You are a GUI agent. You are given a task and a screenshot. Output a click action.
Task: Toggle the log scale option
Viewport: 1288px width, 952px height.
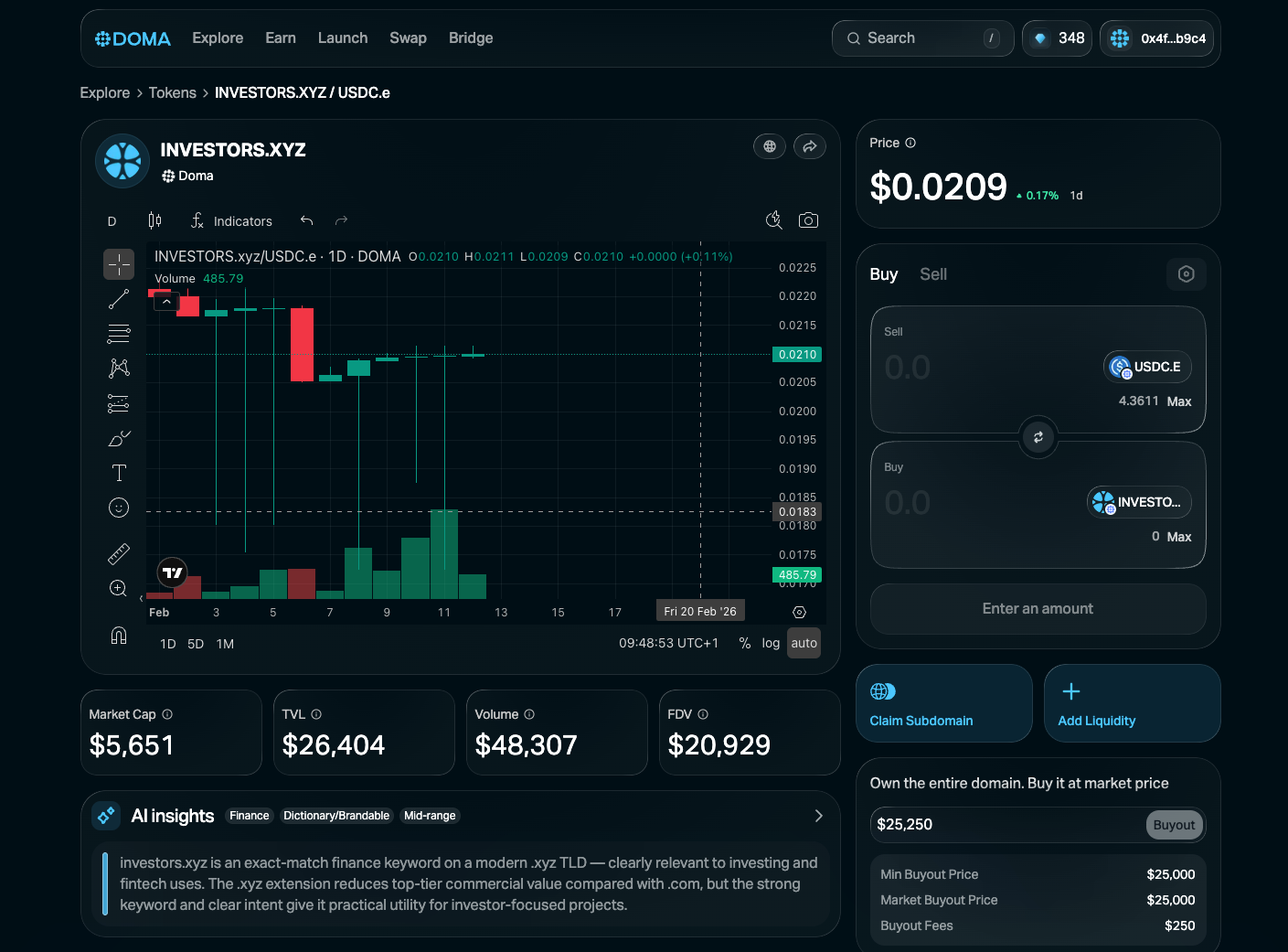pos(771,643)
